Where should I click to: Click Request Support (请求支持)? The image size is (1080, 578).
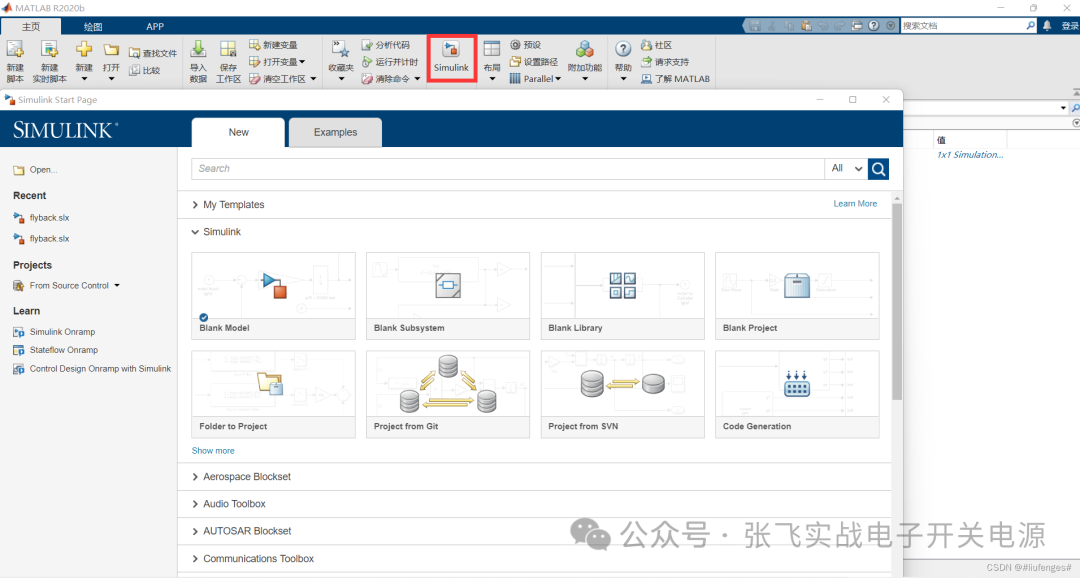click(665, 62)
